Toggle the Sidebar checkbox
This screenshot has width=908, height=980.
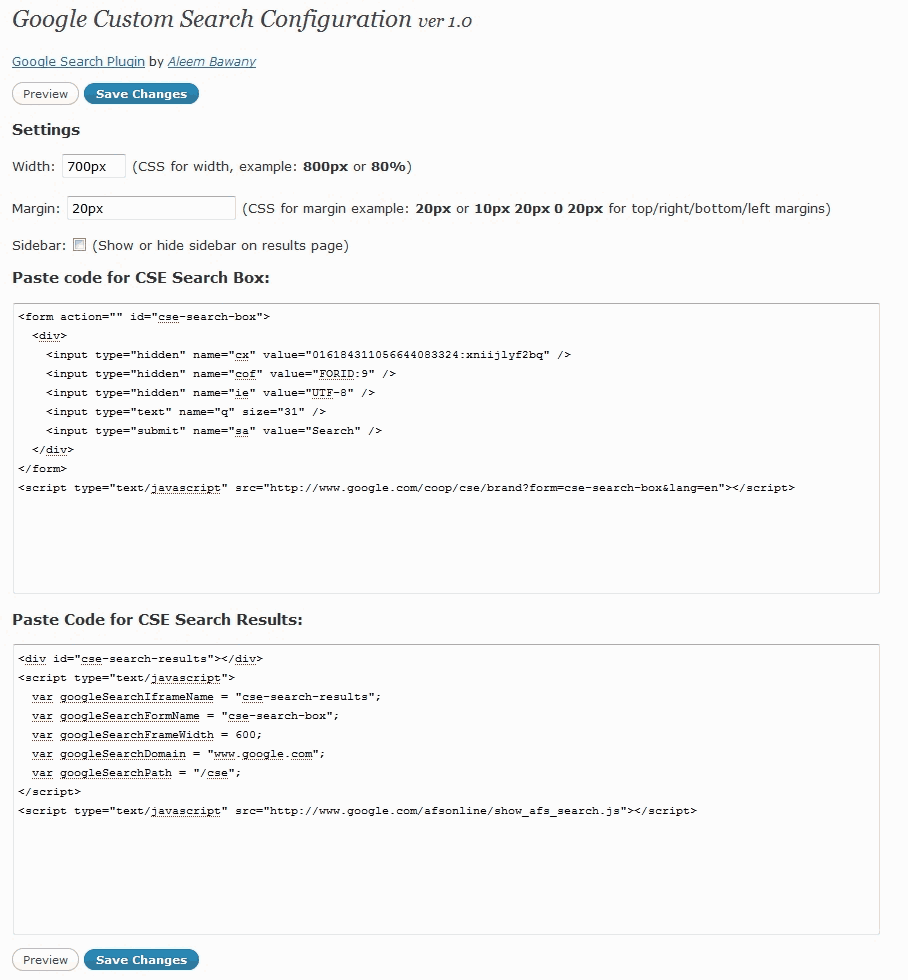(x=80, y=245)
